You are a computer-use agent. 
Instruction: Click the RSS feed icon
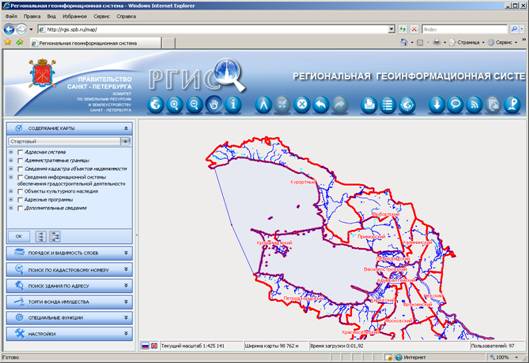click(474, 104)
